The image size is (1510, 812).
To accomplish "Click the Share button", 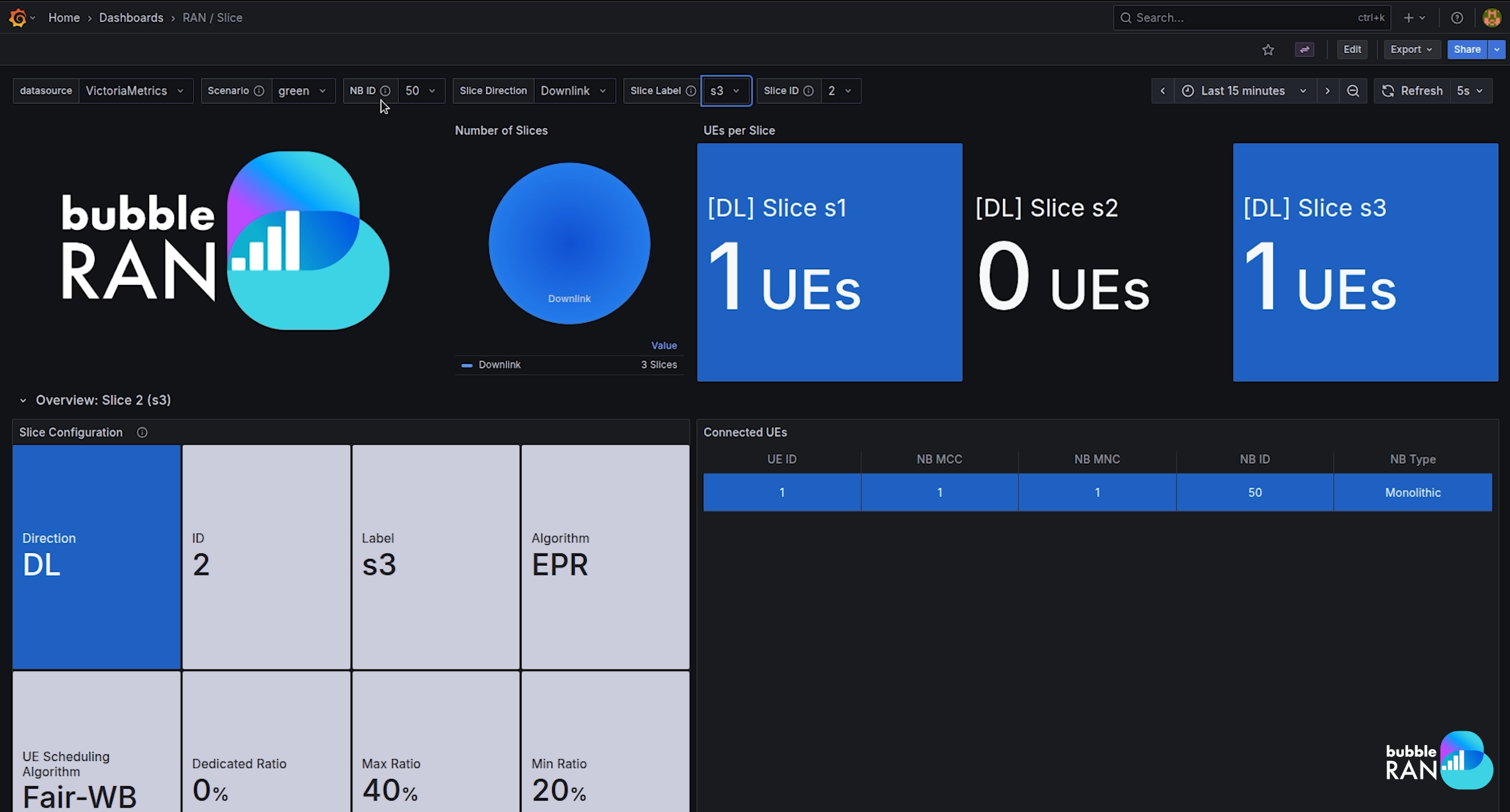I will click(x=1466, y=50).
